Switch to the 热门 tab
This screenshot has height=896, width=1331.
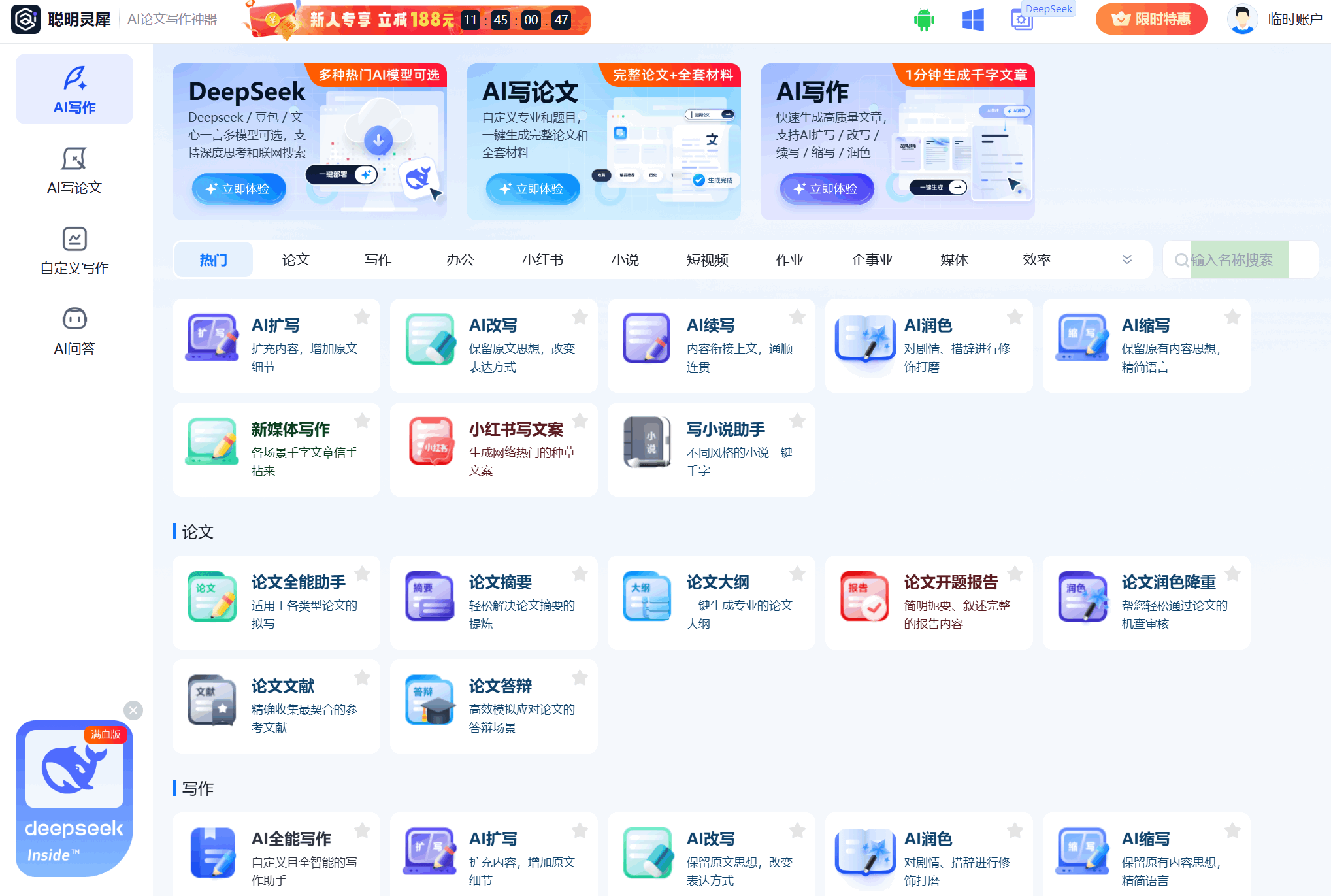(214, 259)
